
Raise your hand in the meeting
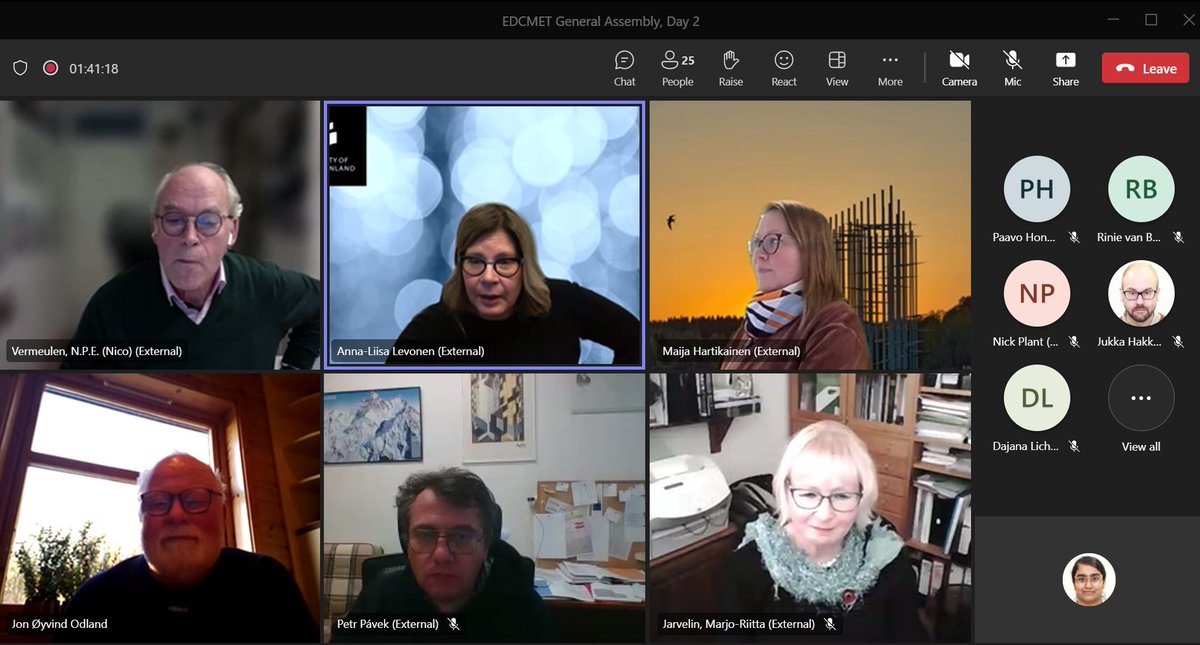point(730,68)
